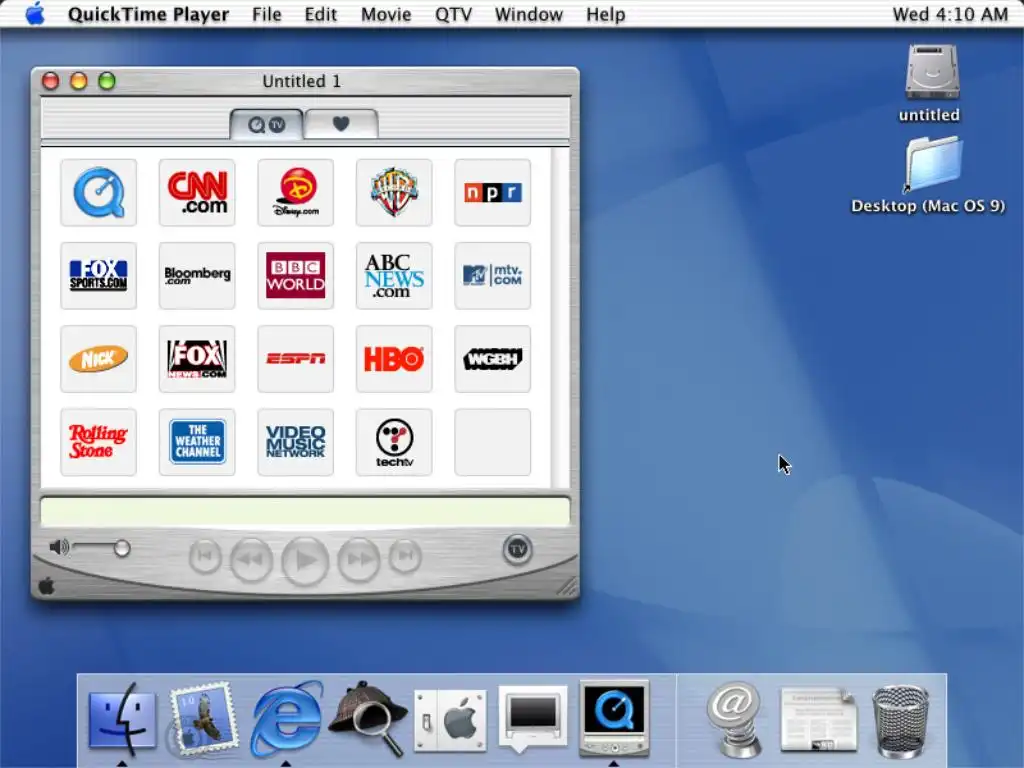Click the Untitled 1 window title

[x=301, y=81]
